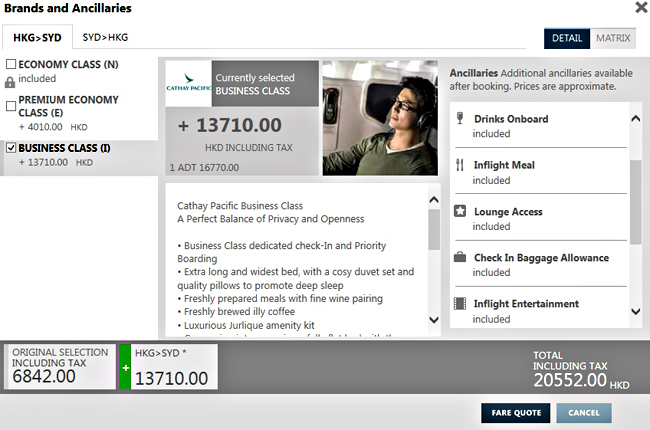Click the Check In Baggage Allowance label
The image size is (650, 430).
(x=541, y=258)
